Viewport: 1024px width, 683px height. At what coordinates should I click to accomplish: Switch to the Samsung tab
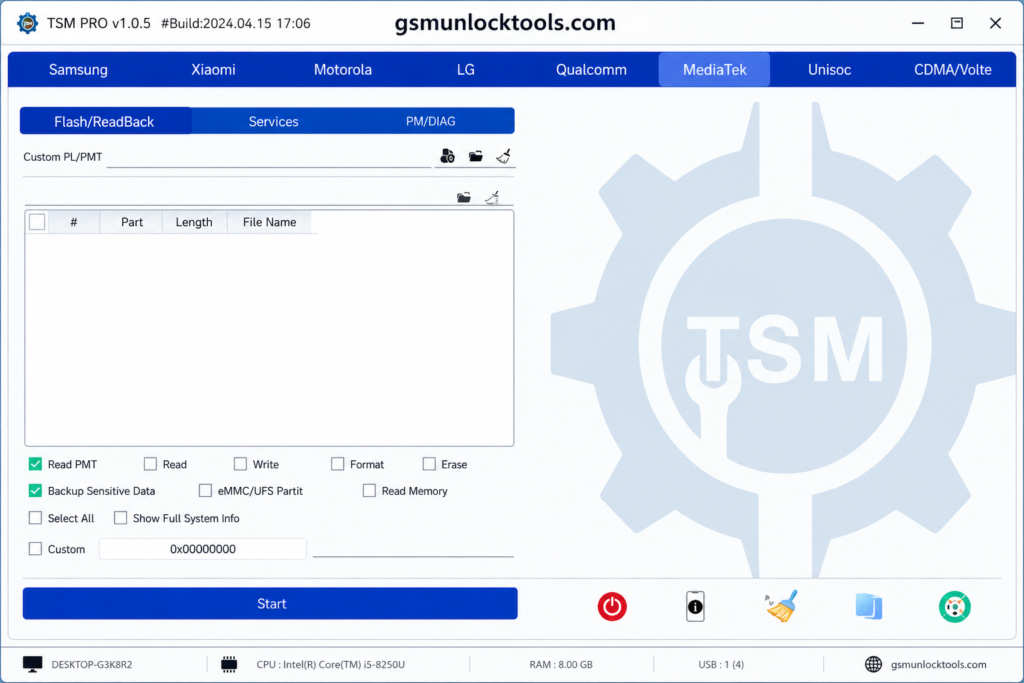pyautogui.click(x=78, y=70)
